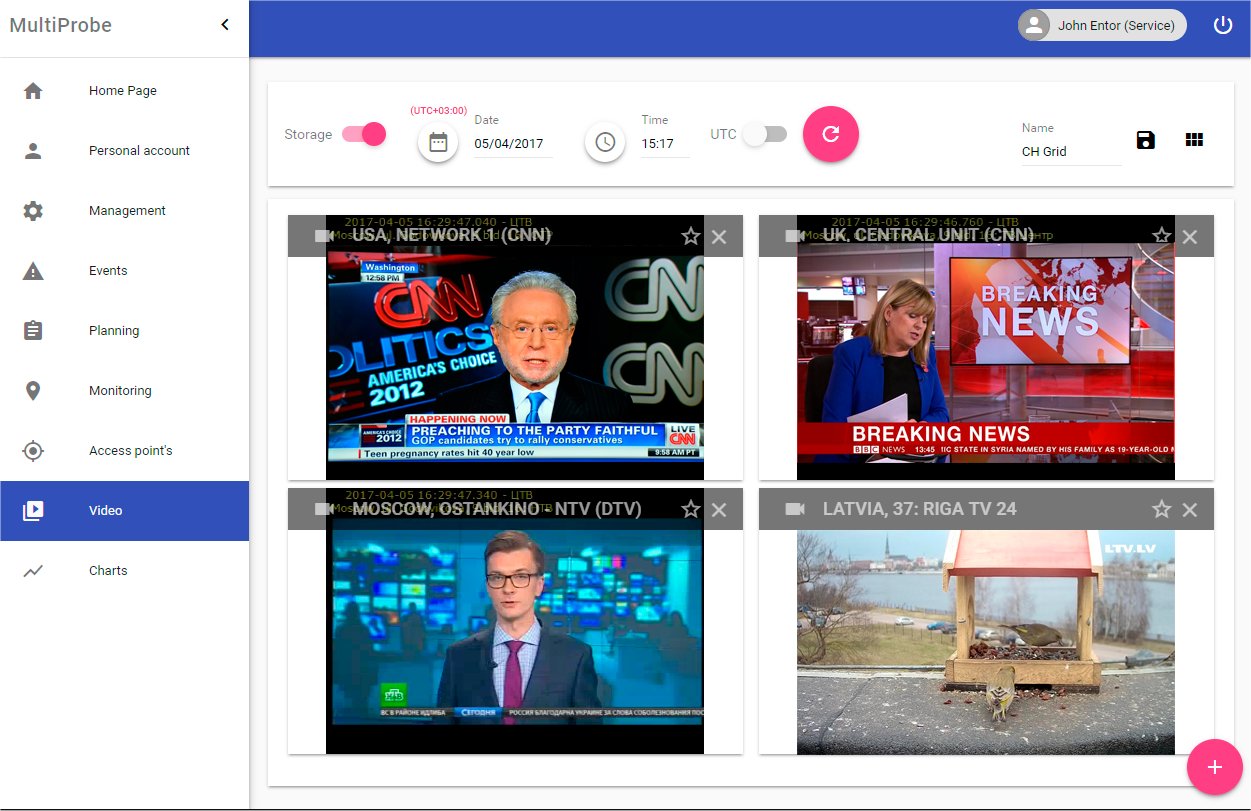Star the USA Network 1 CNN channel

click(690, 236)
